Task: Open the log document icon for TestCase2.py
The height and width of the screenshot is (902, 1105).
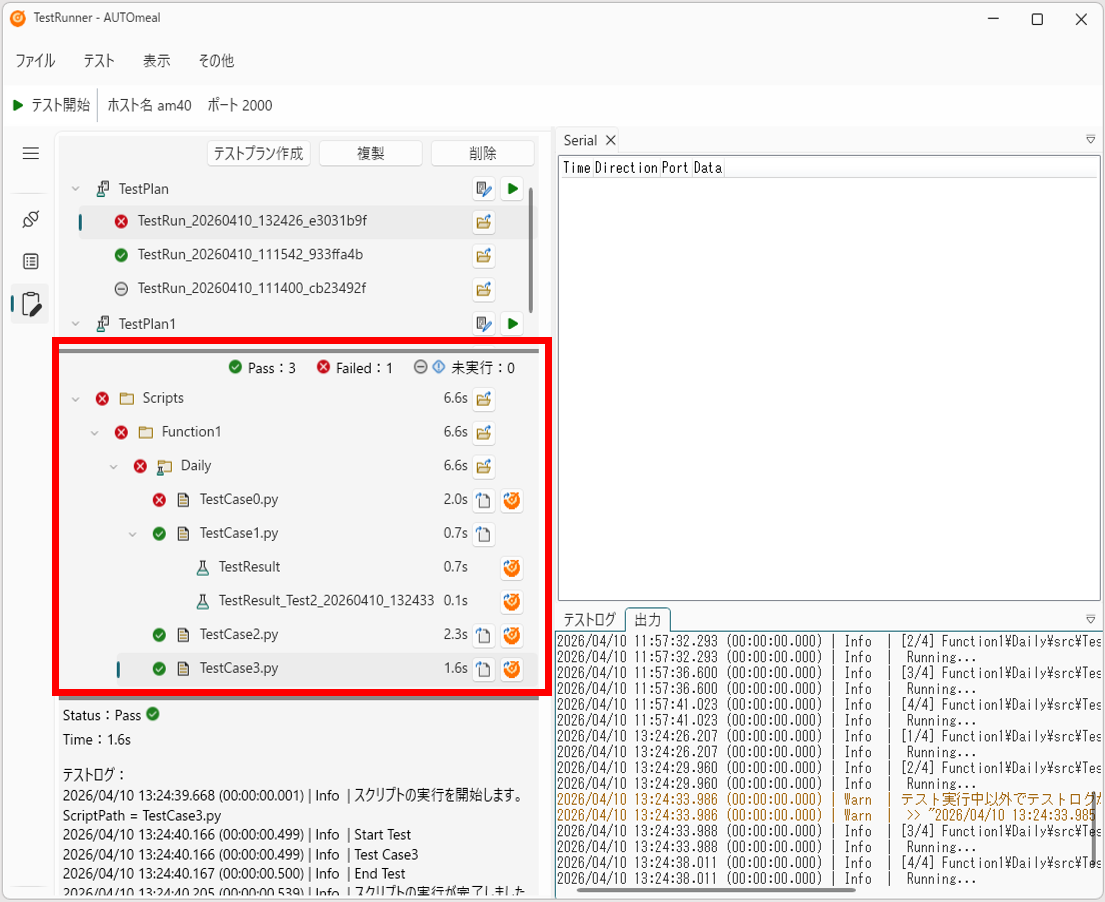Action: click(x=483, y=635)
